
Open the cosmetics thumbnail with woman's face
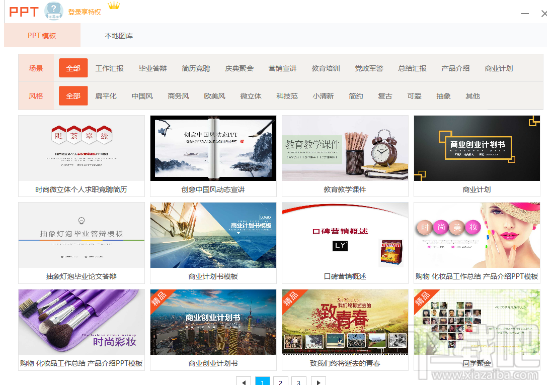tap(477, 235)
